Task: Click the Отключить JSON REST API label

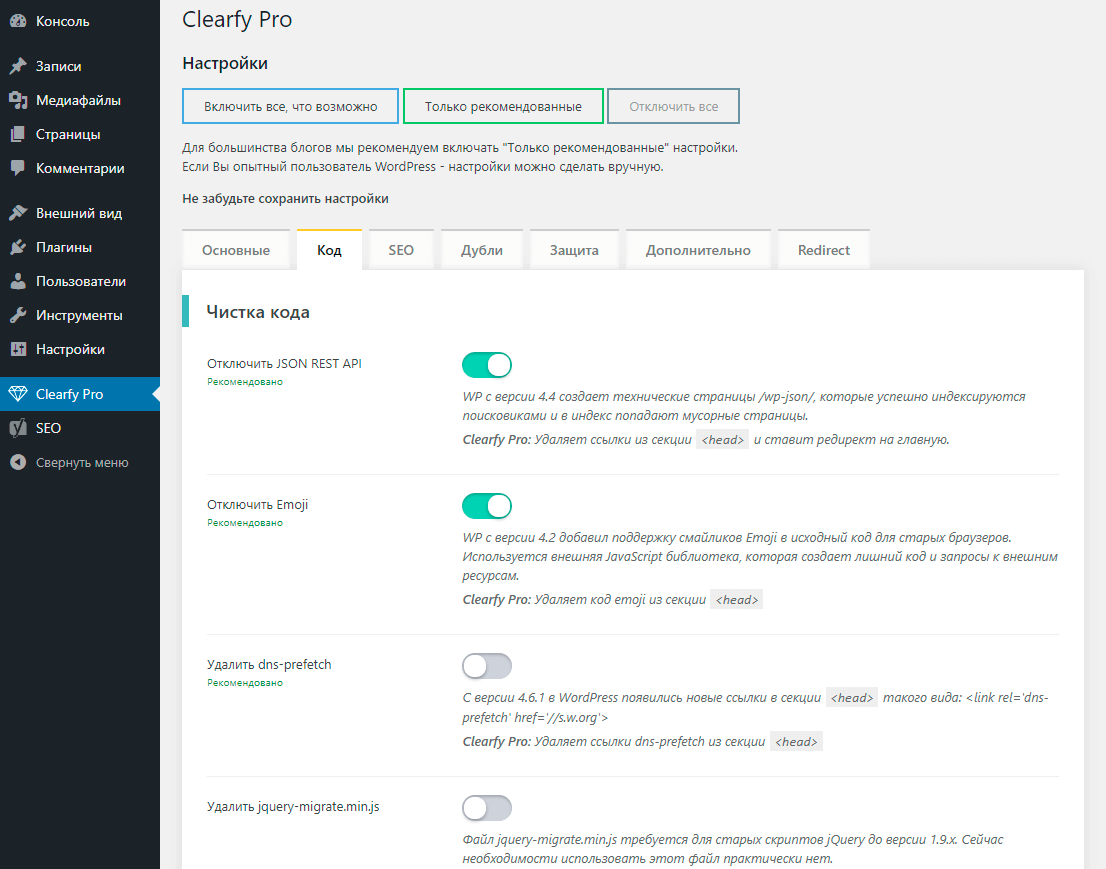Action: 284,363
